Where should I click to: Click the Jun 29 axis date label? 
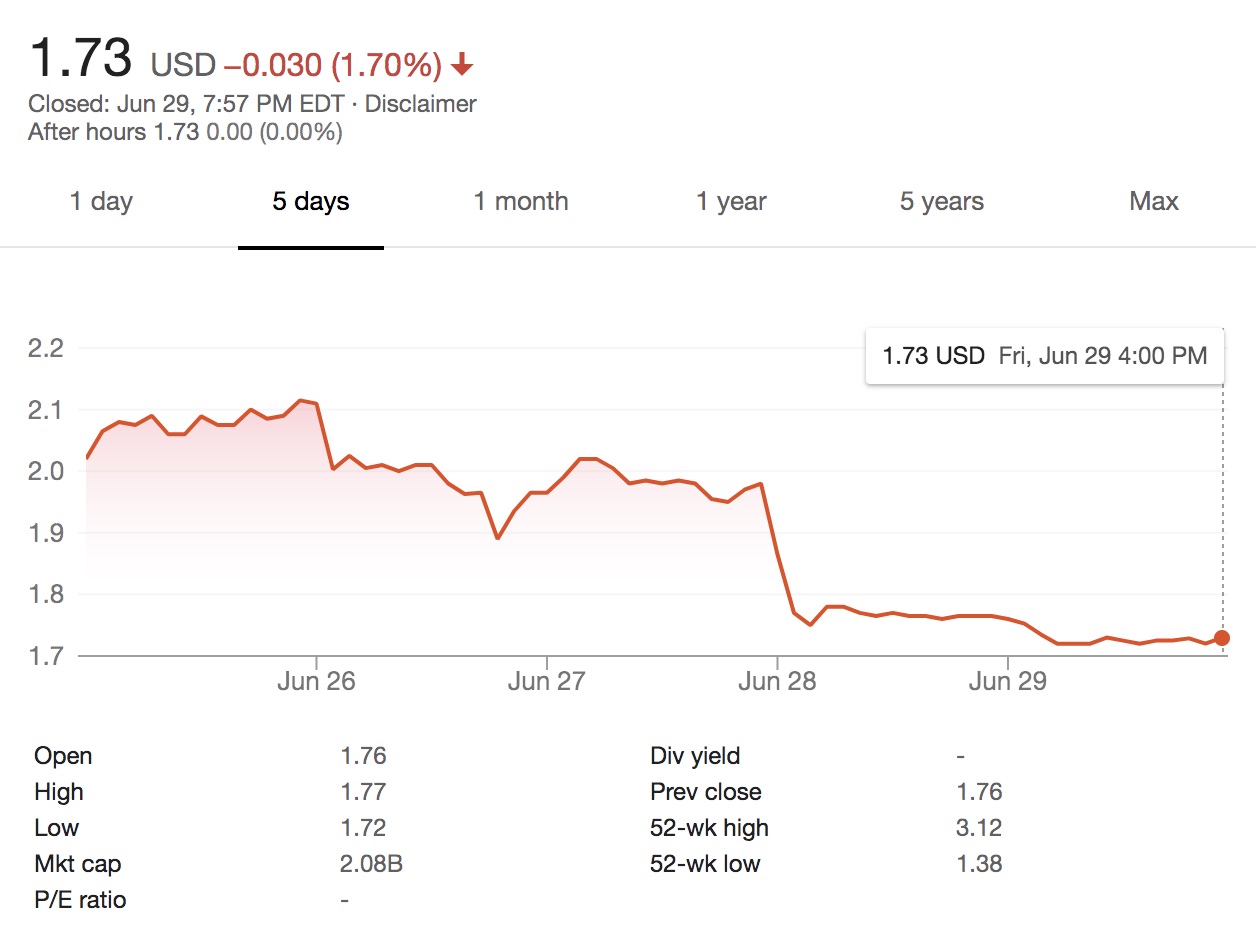1007,682
